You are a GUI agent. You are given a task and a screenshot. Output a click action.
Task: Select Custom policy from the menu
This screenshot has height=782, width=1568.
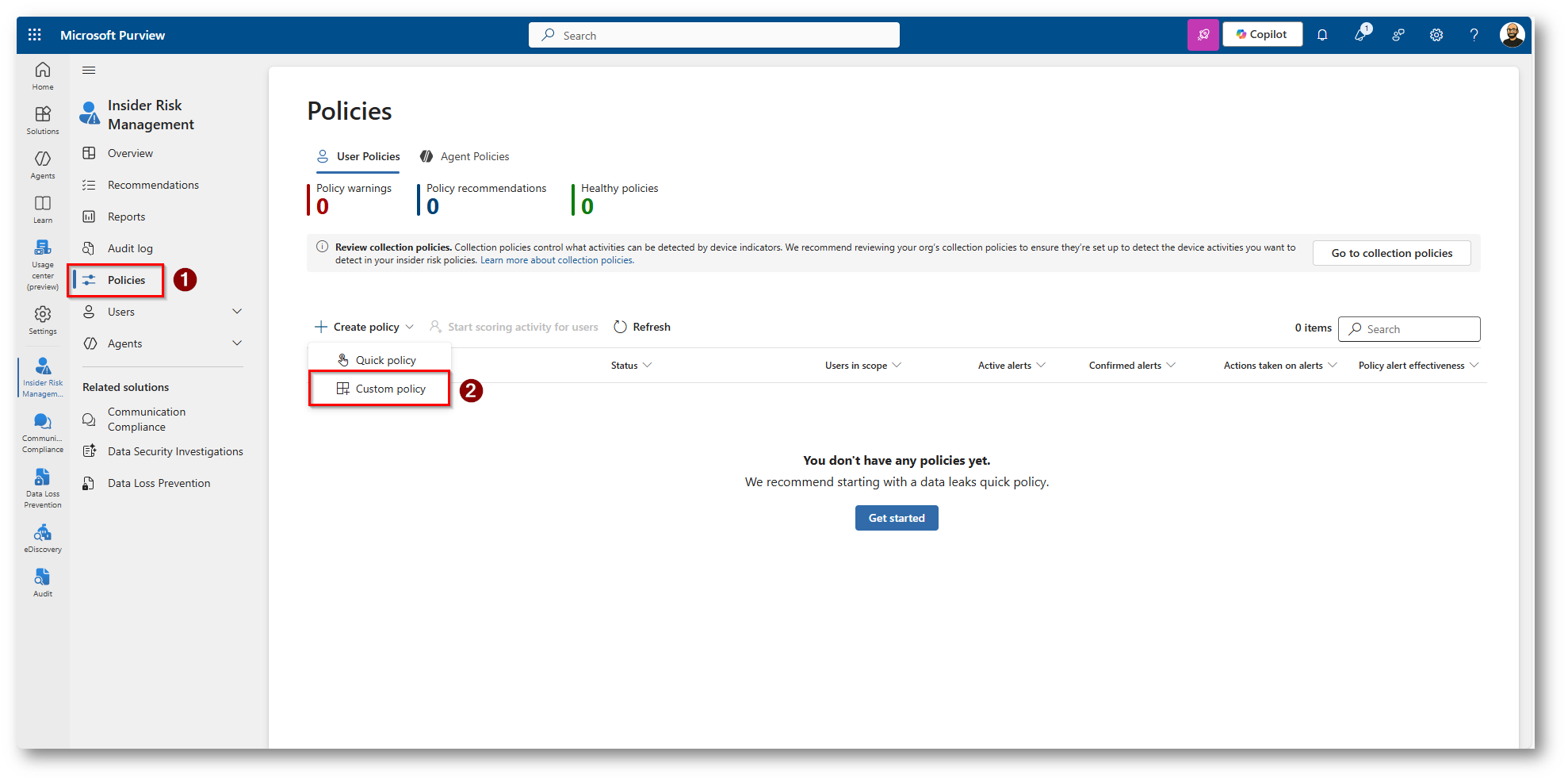pyautogui.click(x=390, y=389)
